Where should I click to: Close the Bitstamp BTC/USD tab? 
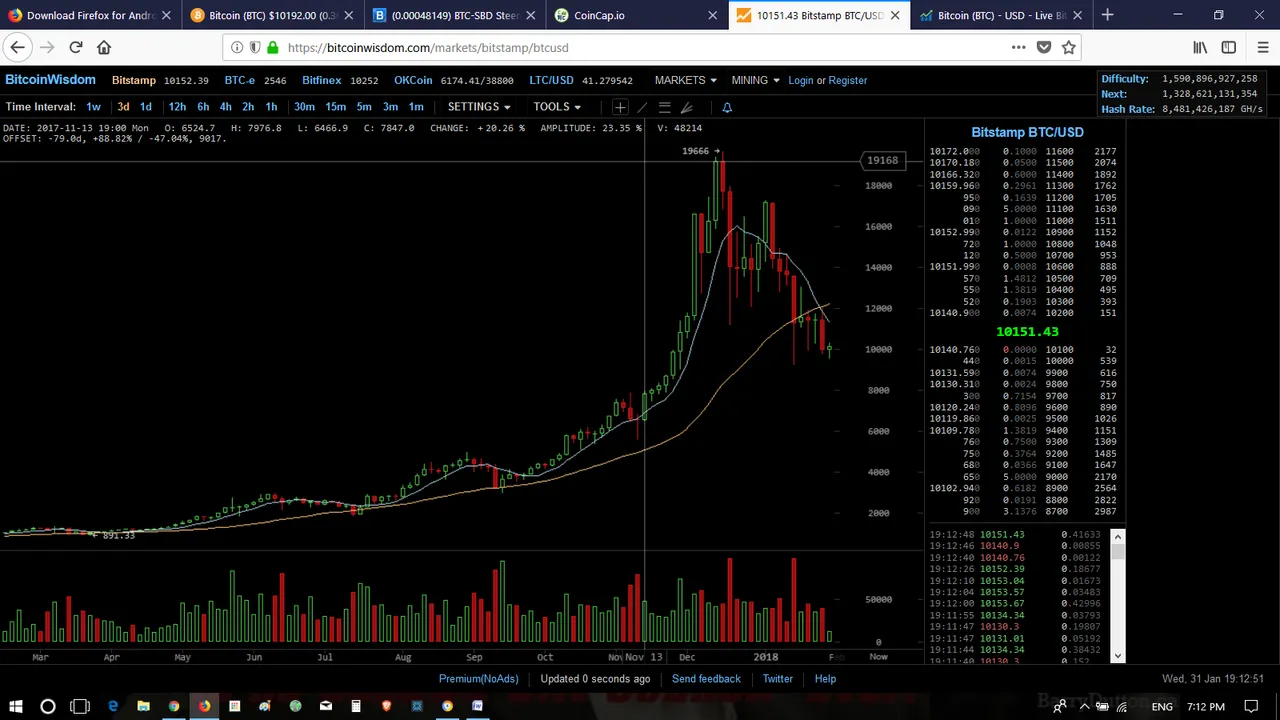895,15
